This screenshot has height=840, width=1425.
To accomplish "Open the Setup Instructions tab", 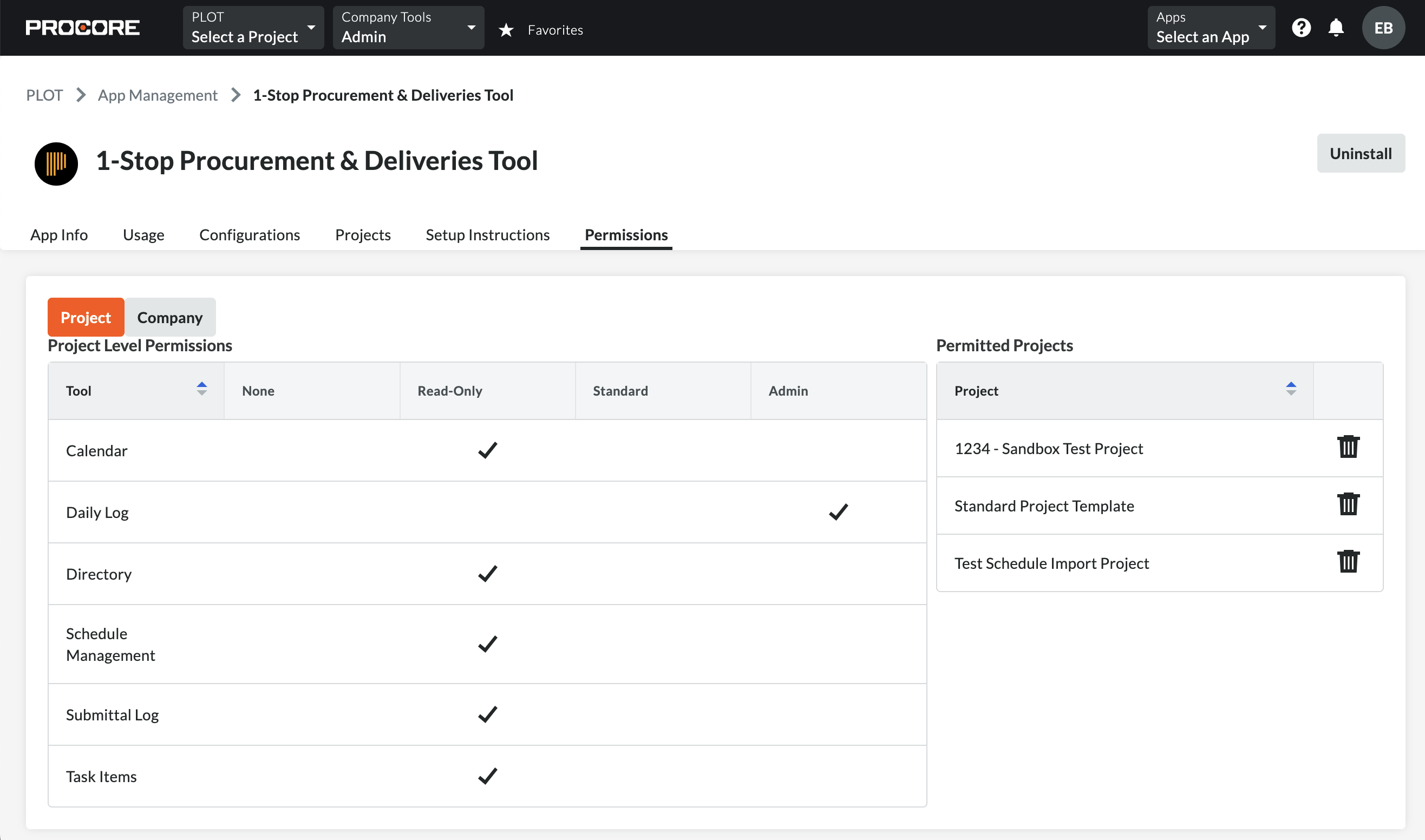I will coord(487,235).
